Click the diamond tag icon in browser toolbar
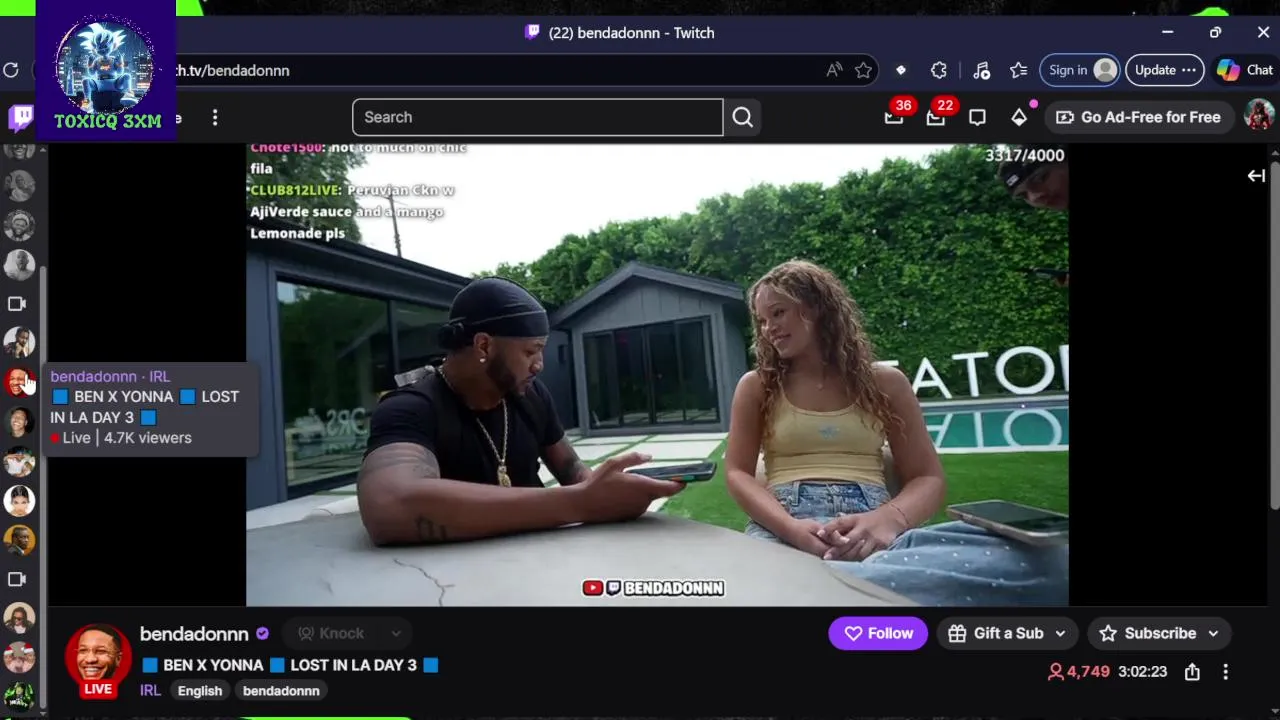 [x=901, y=70]
